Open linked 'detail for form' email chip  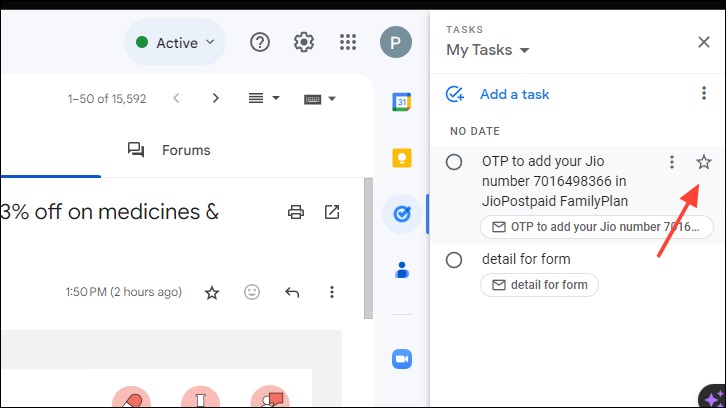(539, 285)
